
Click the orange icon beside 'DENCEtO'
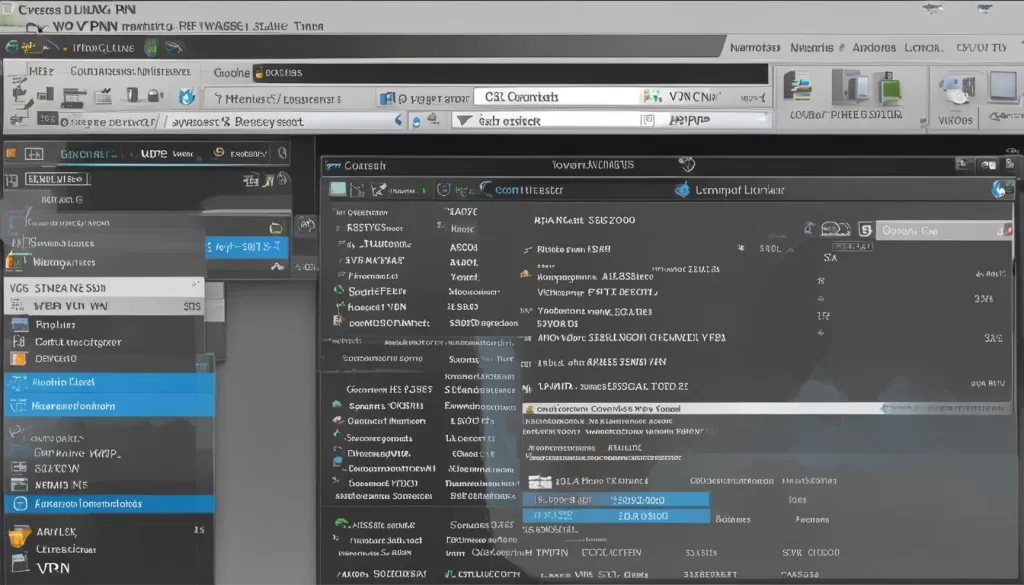[18, 358]
